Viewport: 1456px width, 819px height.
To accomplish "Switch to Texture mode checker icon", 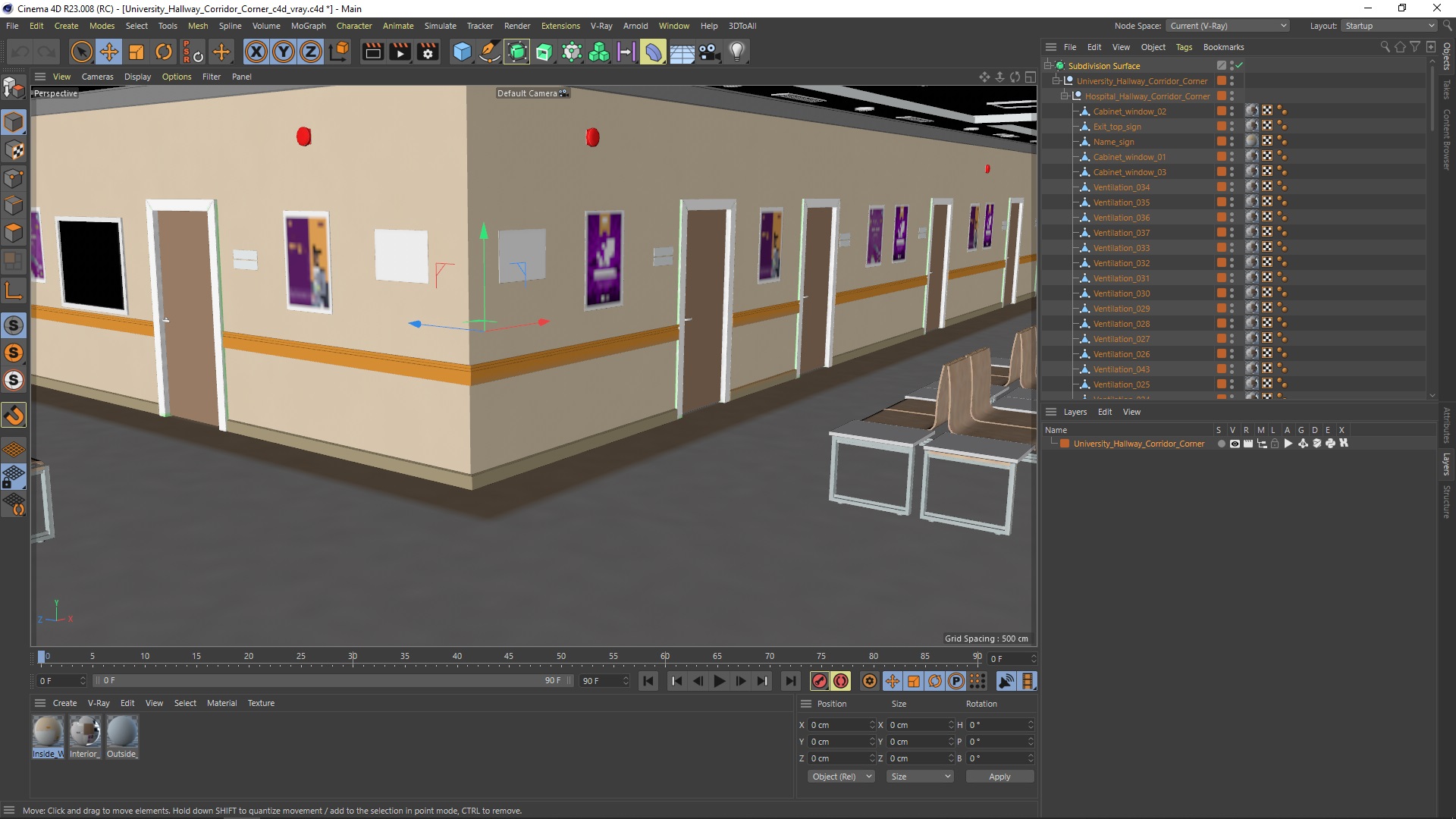I will (14, 150).
